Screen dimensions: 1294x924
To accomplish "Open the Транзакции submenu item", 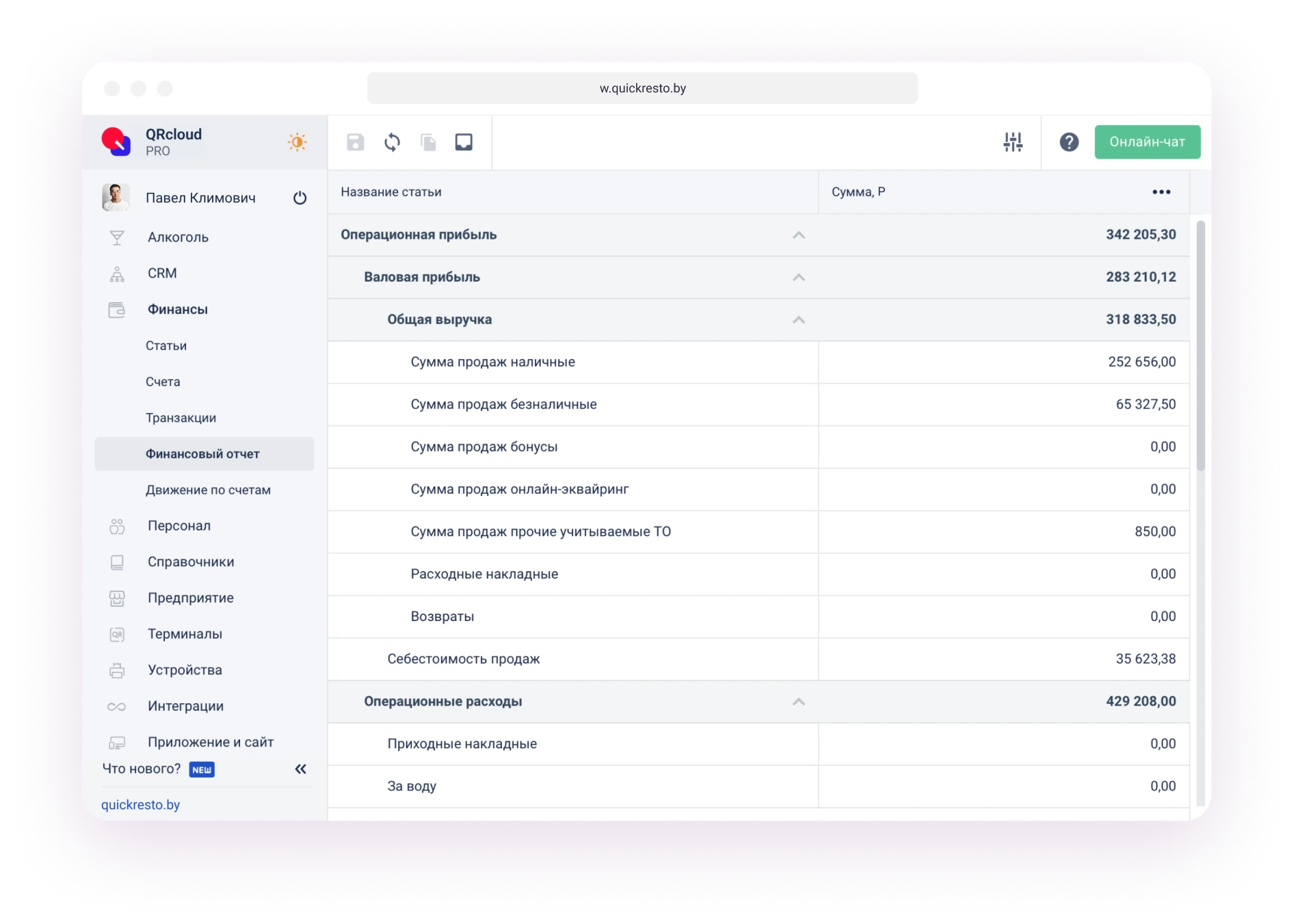I will tap(181, 418).
